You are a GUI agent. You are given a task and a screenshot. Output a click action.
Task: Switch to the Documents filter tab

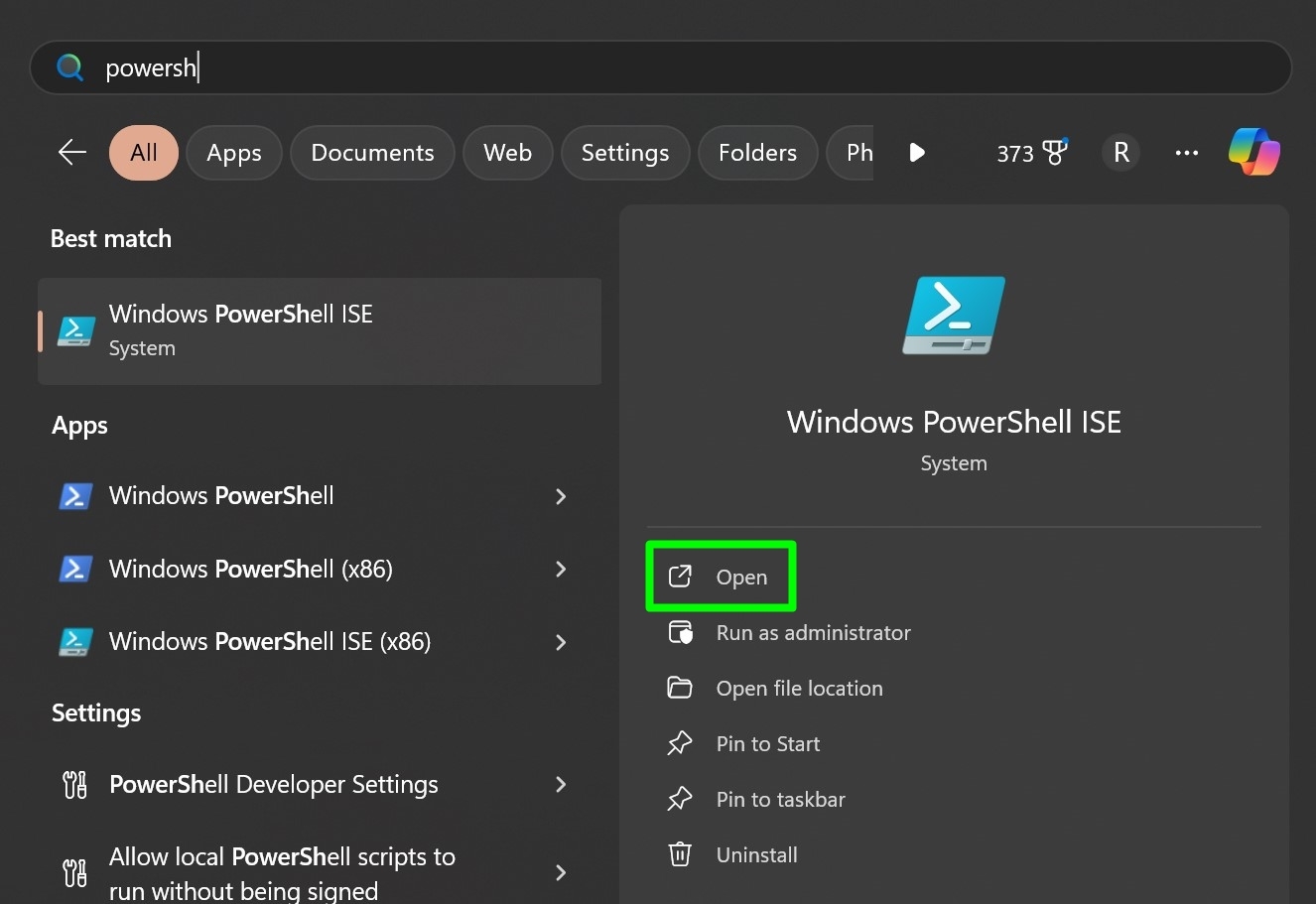(x=372, y=153)
